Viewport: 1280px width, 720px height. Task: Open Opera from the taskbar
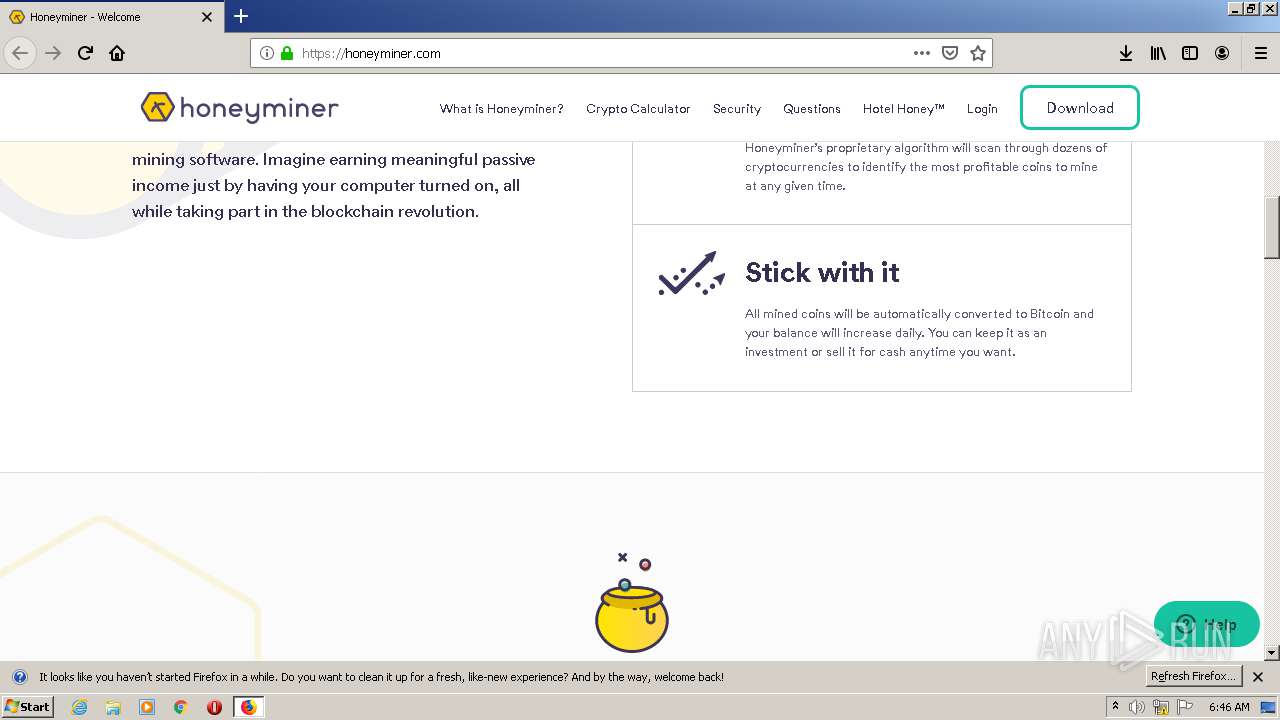(x=214, y=707)
